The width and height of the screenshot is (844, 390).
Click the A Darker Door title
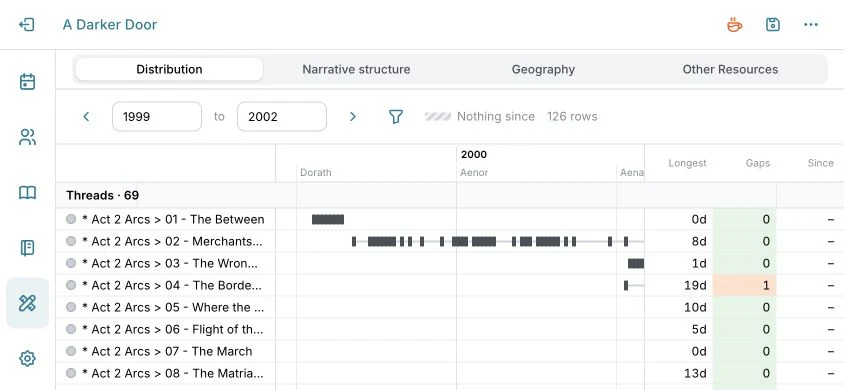[x=110, y=25]
